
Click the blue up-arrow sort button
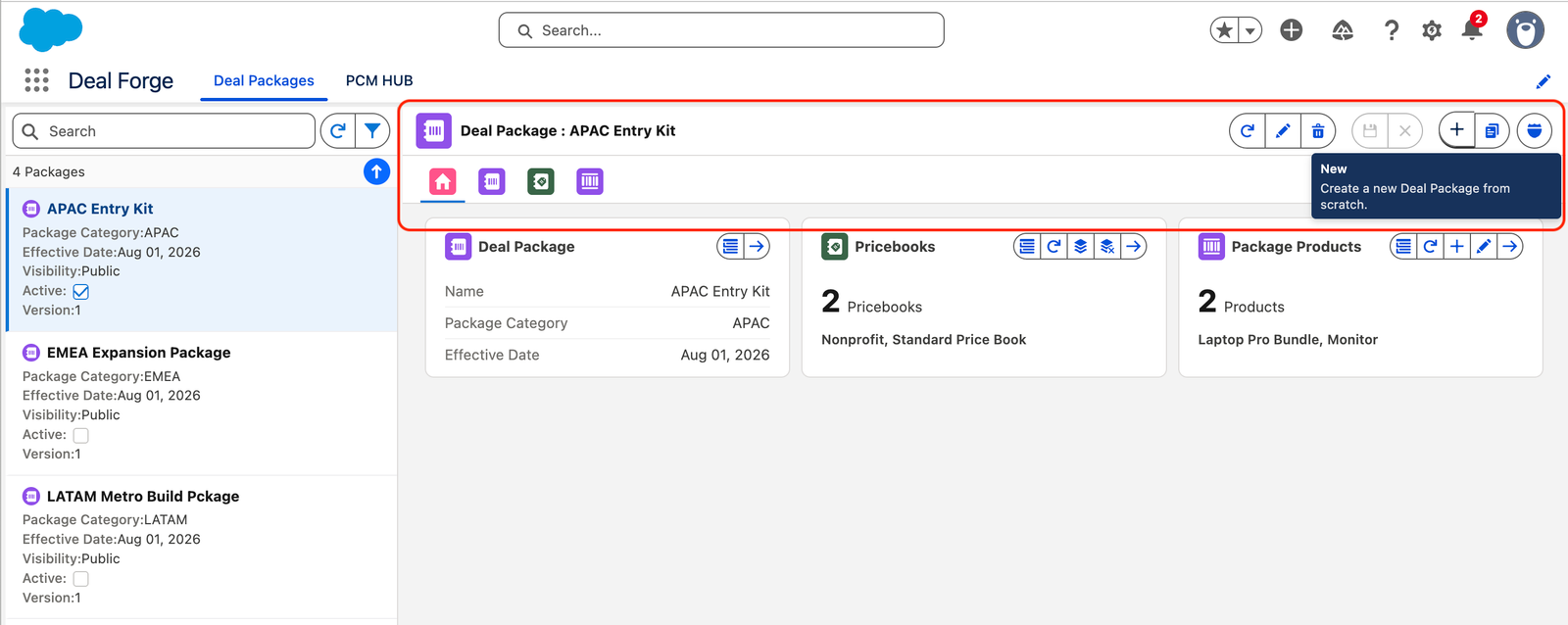(376, 171)
